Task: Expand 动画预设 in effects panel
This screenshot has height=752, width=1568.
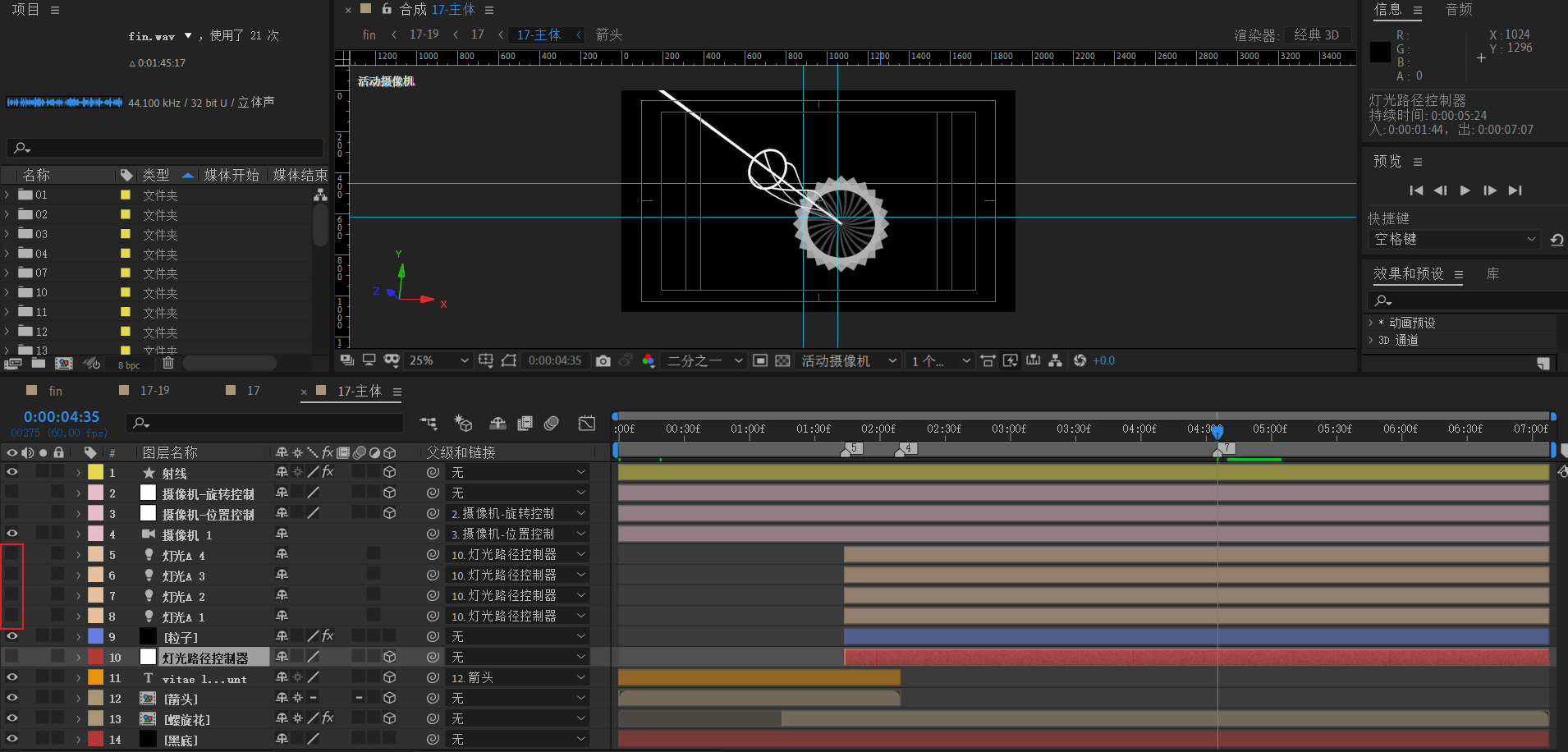Action: [x=1371, y=323]
